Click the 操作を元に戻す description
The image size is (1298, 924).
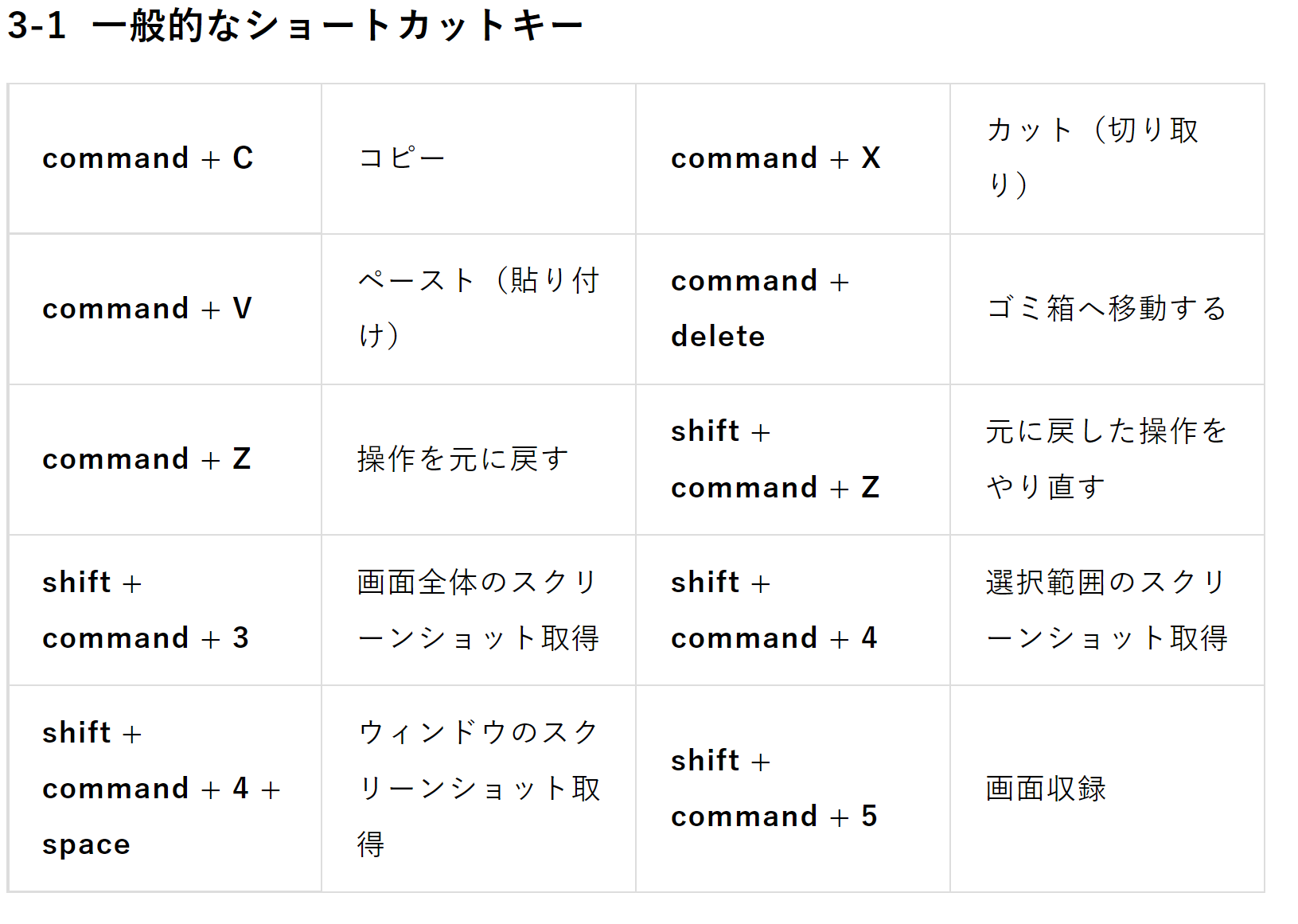463,459
